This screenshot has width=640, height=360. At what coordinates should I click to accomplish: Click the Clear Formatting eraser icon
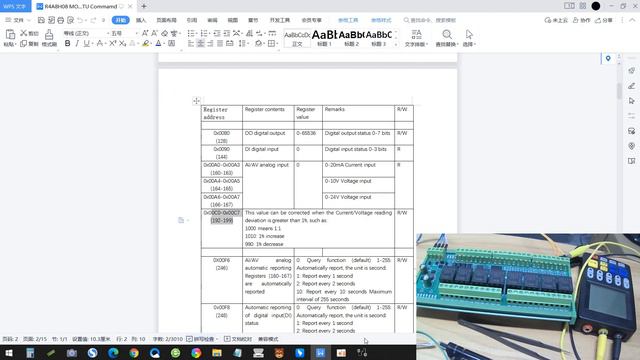164,33
